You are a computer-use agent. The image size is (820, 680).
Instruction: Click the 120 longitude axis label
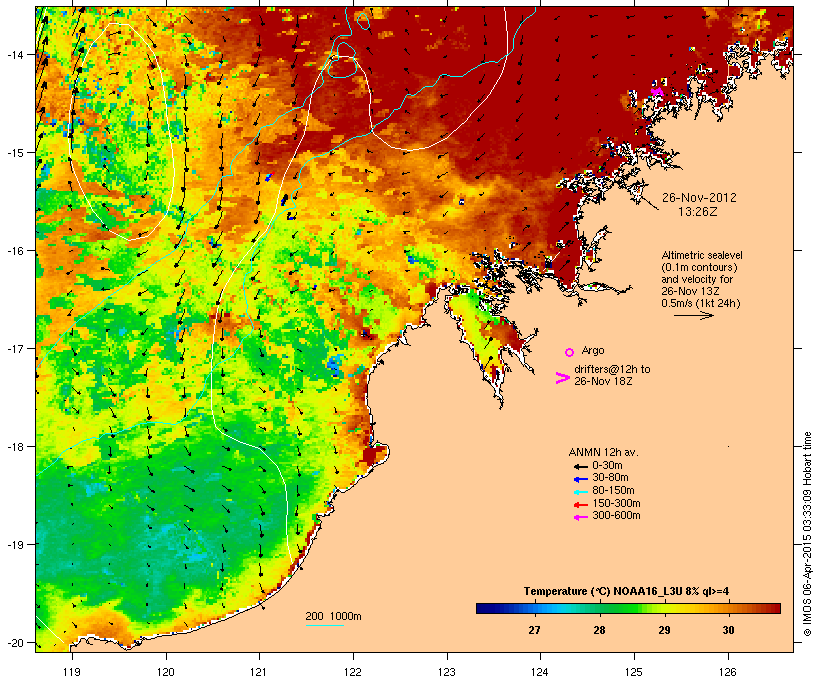(166, 672)
